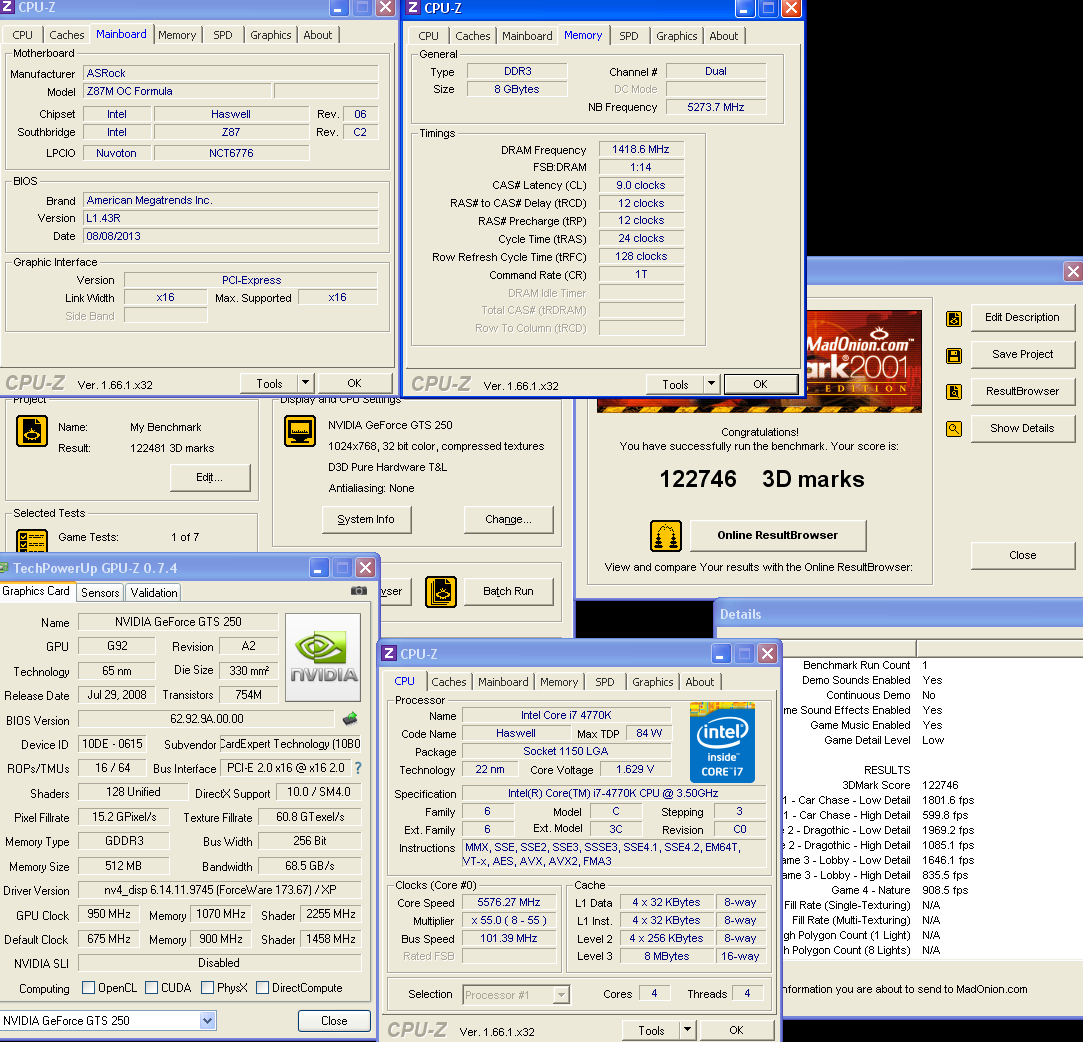This screenshot has height=1042, width=1083.
Task: Click Close in the GPU-Z window
Action: 334,1021
